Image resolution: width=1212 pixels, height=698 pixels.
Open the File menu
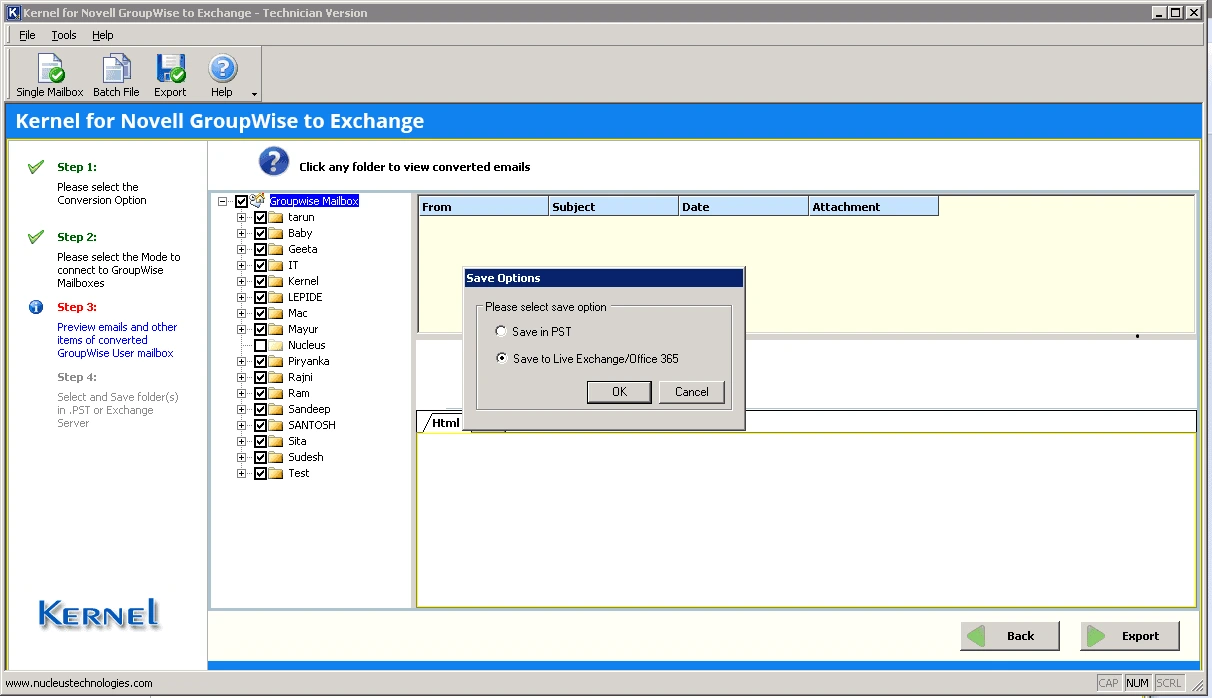27,35
